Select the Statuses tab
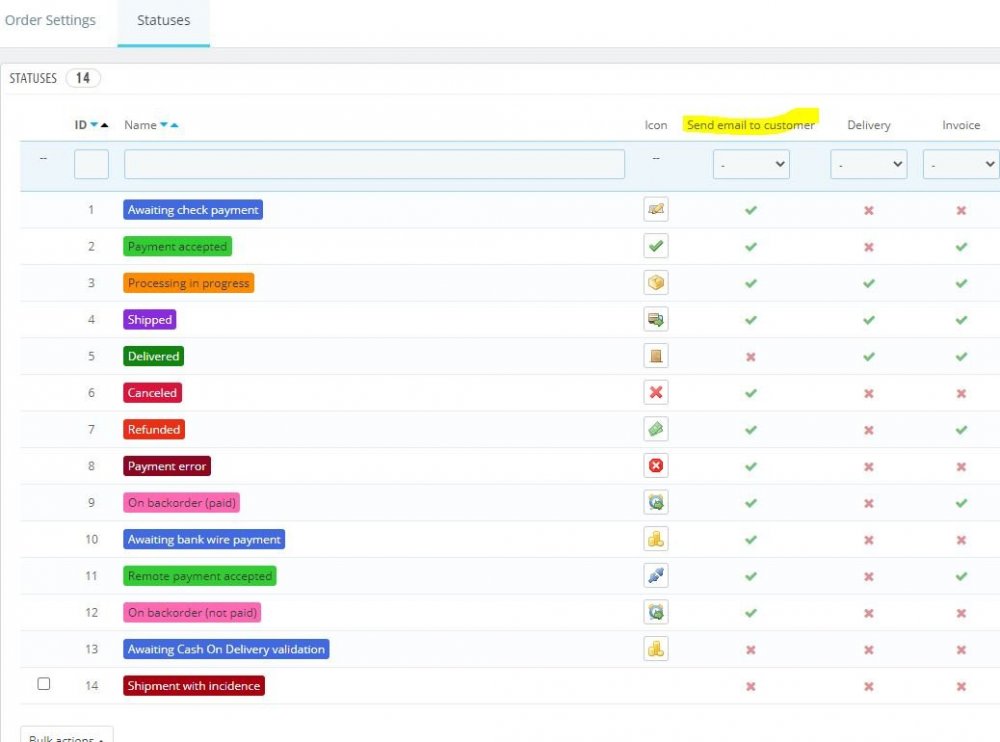 pos(163,20)
